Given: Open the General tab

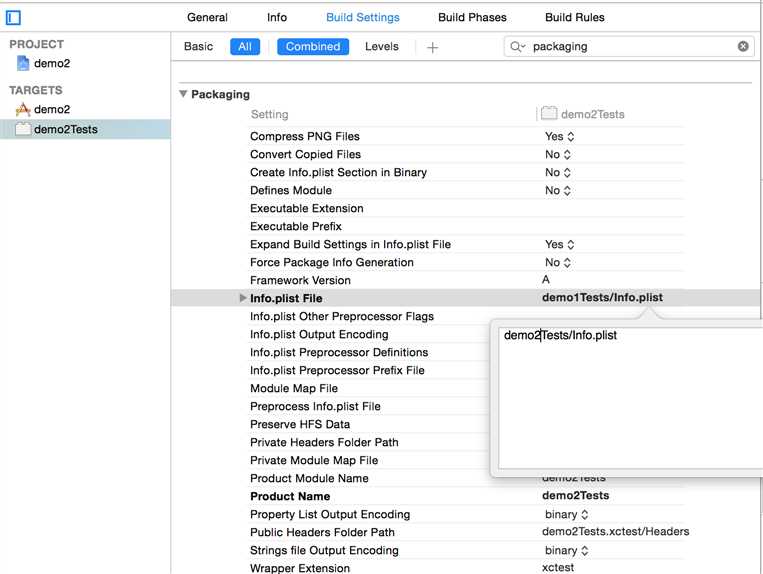Looking at the screenshot, I should [x=207, y=18].
